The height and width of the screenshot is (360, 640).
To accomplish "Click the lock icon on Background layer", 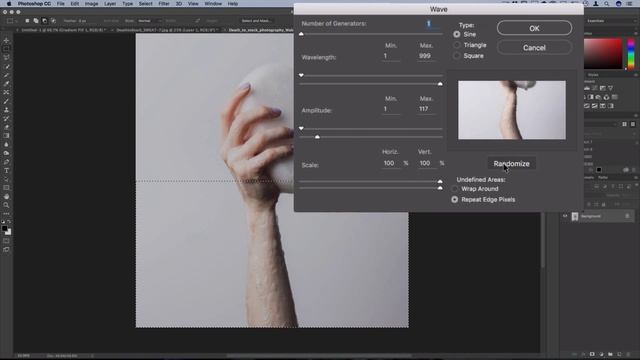I will coord(627,216).
